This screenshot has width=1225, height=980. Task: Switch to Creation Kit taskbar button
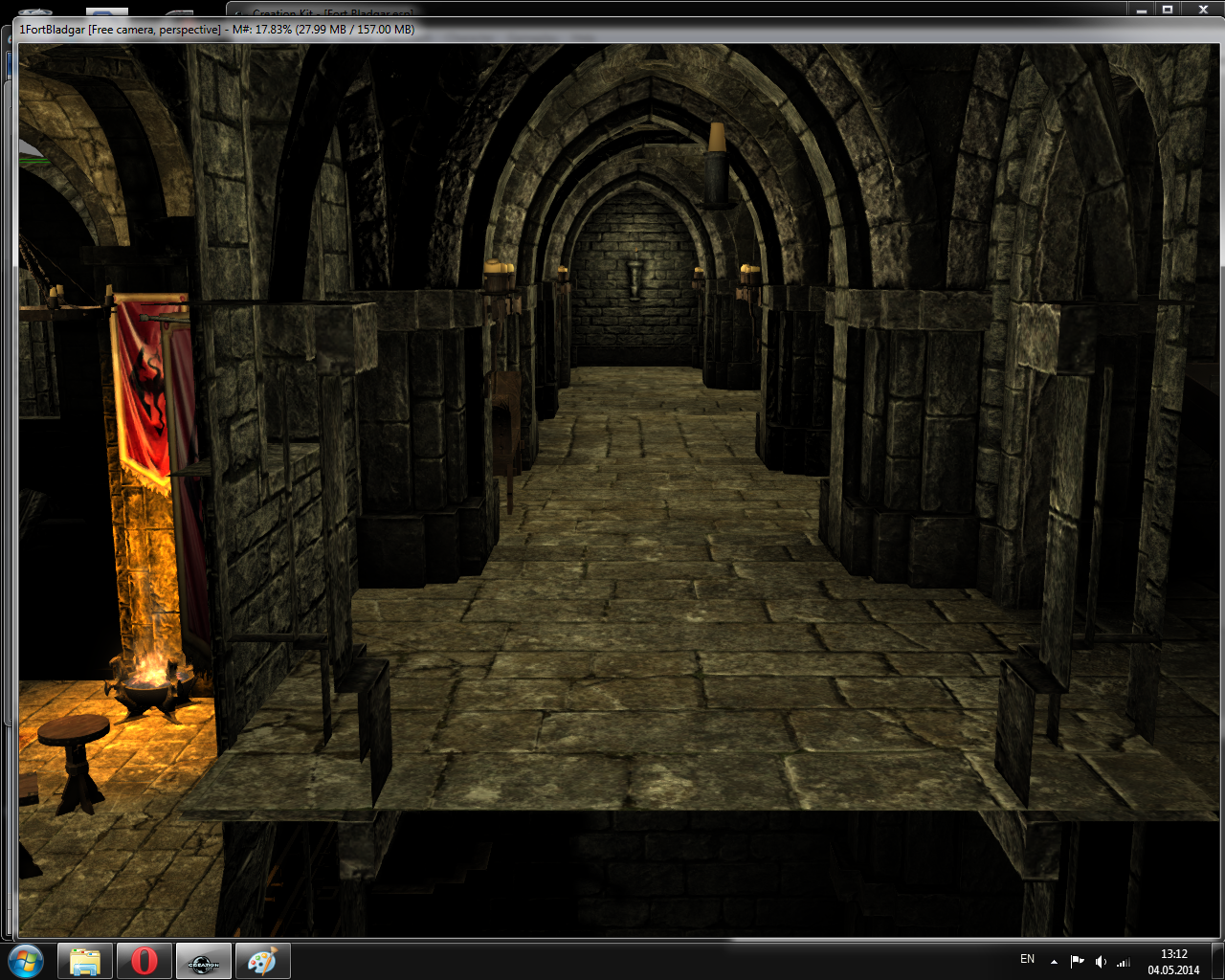pyautogui.click(x=204, y=961)
